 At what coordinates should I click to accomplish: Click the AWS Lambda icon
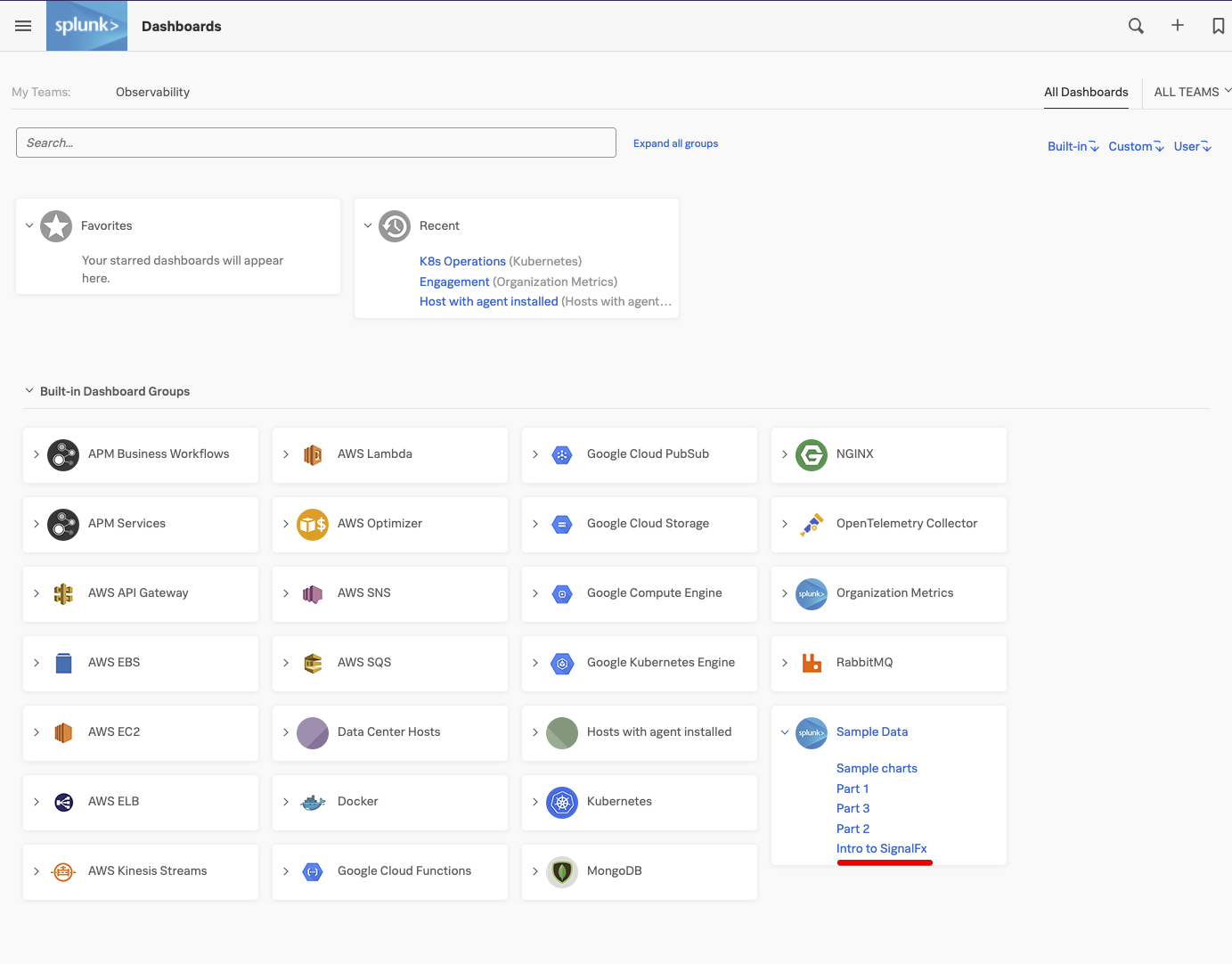(313, 455)
